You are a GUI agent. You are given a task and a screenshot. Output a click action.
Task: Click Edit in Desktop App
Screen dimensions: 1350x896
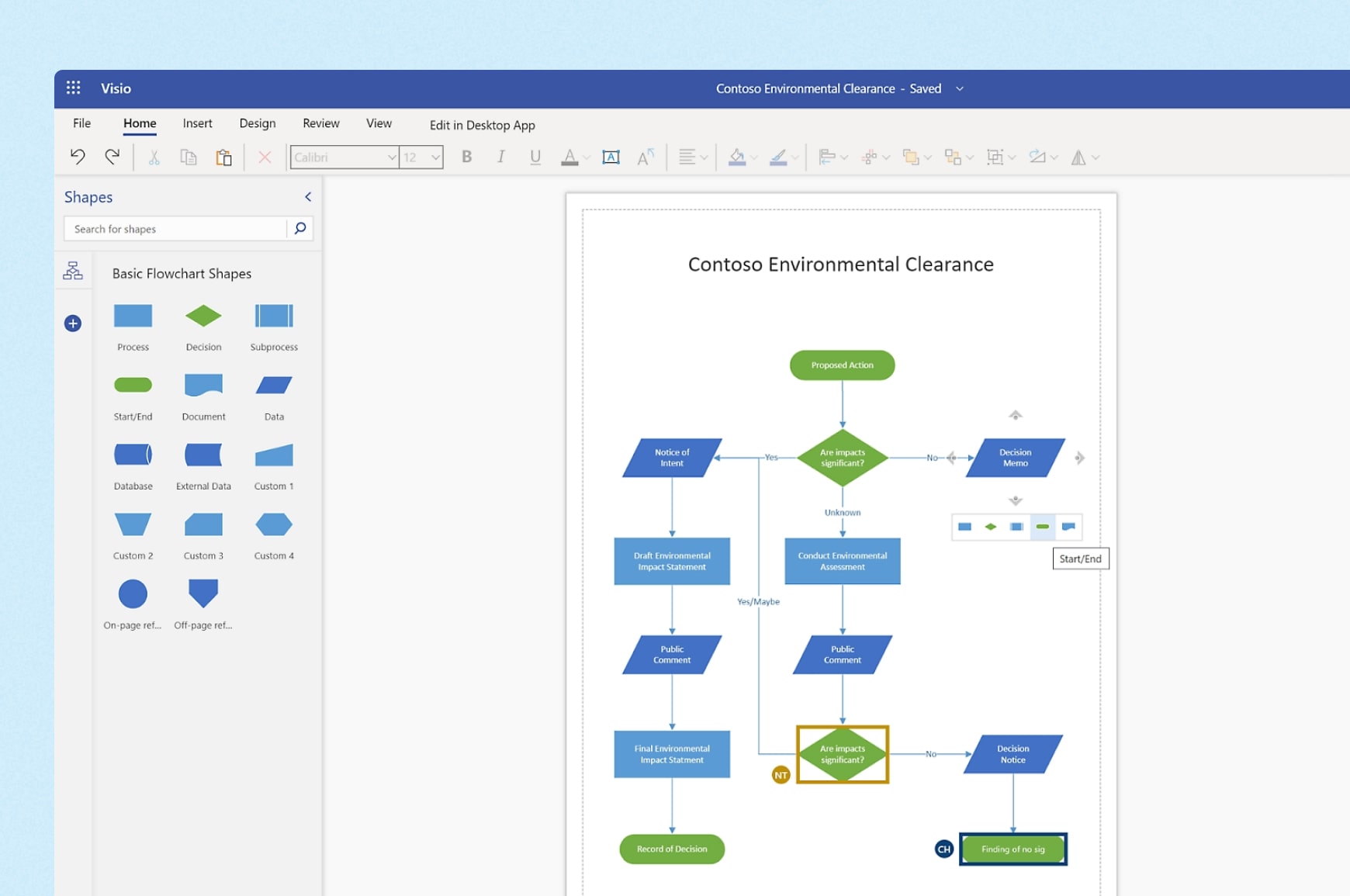[483, 125]
